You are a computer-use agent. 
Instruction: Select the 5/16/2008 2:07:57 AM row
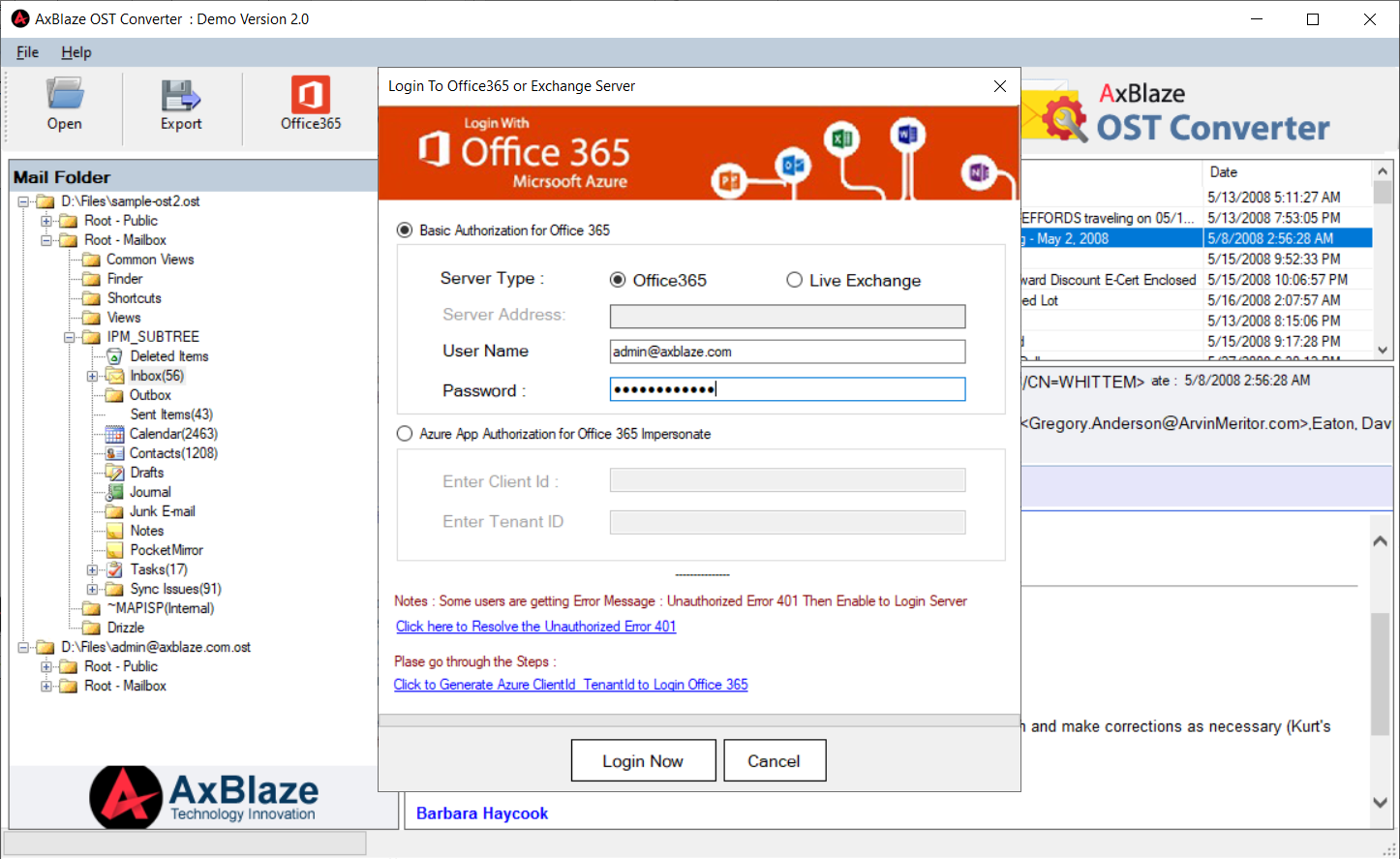(x=1197, y=300)
